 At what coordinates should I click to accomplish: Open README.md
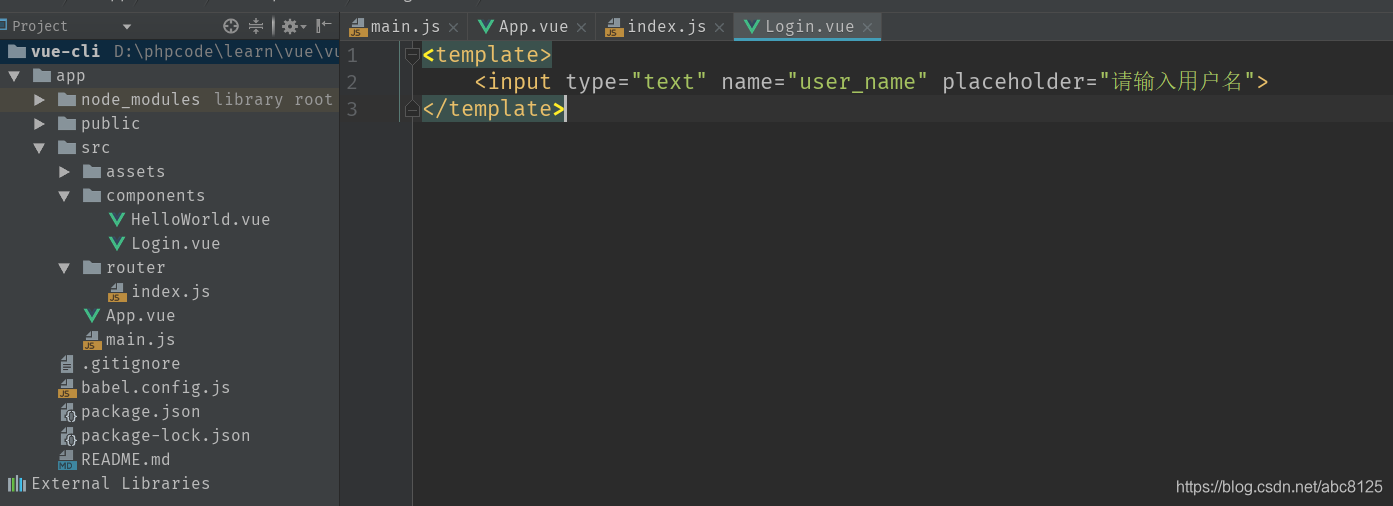tap(125, 459)
